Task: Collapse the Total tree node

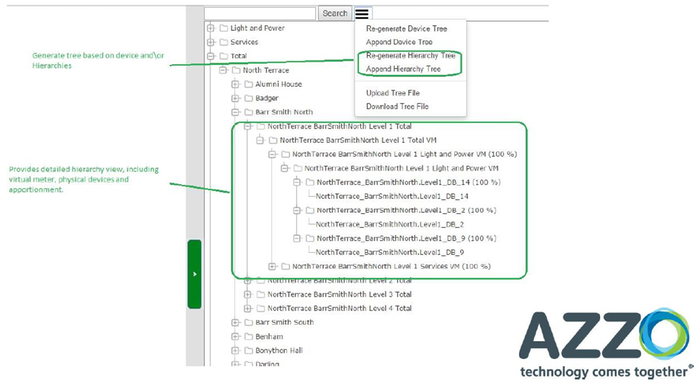Action: (211, 56)
